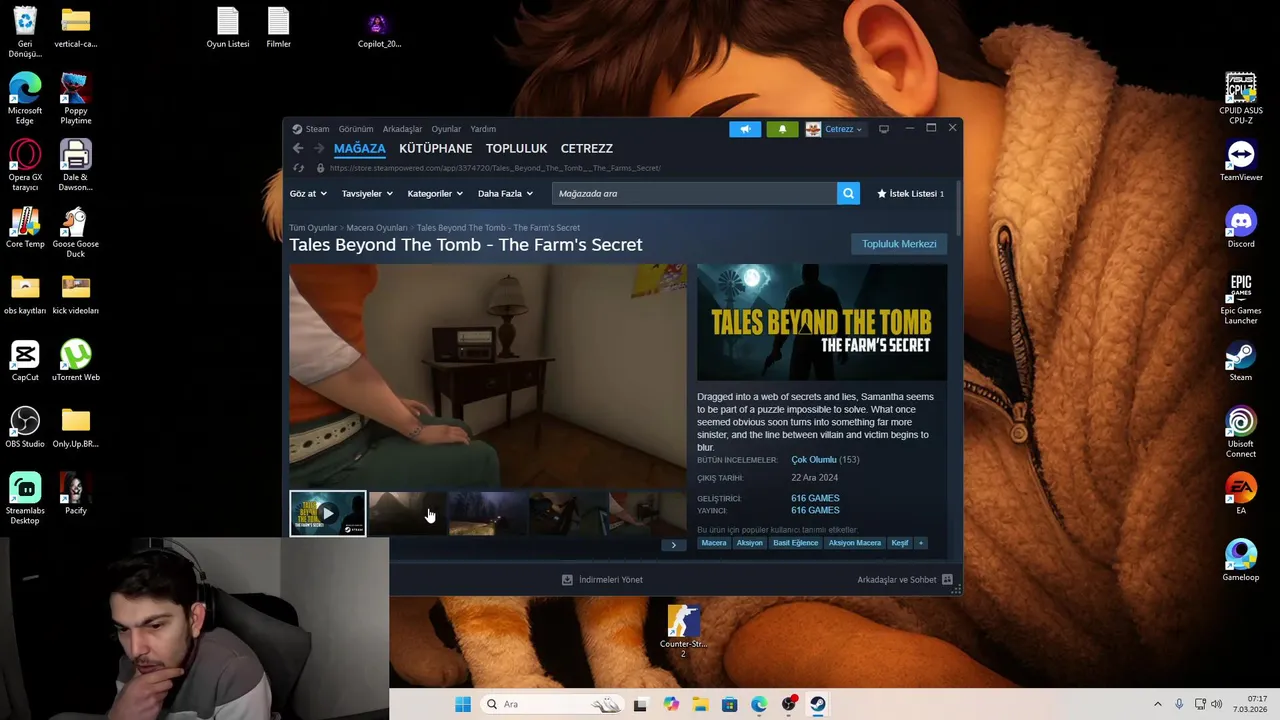Go forward with Steam's forward arrow
The image size is (1280, 720).
tap(319, 148)
